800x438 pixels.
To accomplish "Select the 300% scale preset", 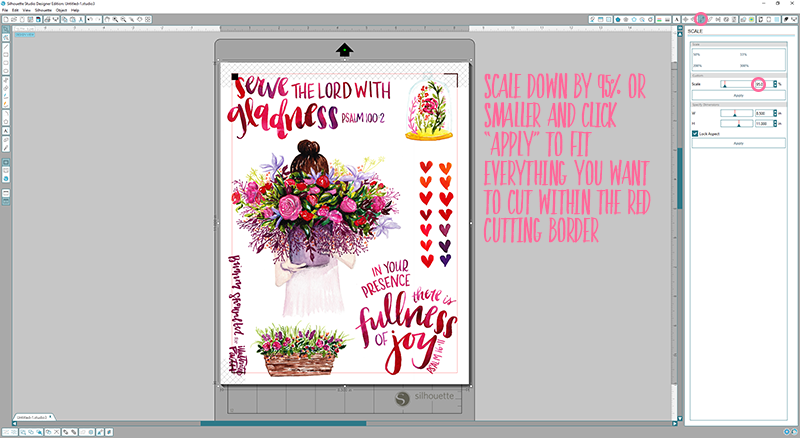I will [x=744, y=65].
